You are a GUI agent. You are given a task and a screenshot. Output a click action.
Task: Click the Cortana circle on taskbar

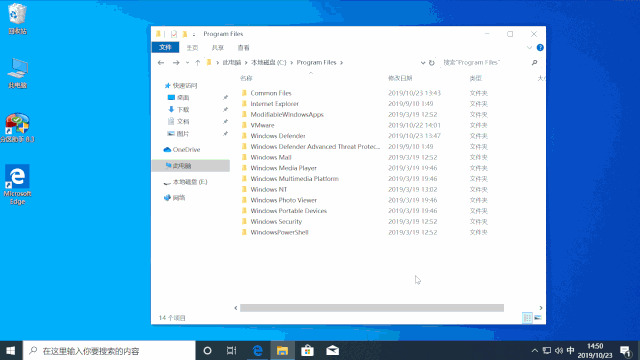pyautogui.click(x=207, y=351)
